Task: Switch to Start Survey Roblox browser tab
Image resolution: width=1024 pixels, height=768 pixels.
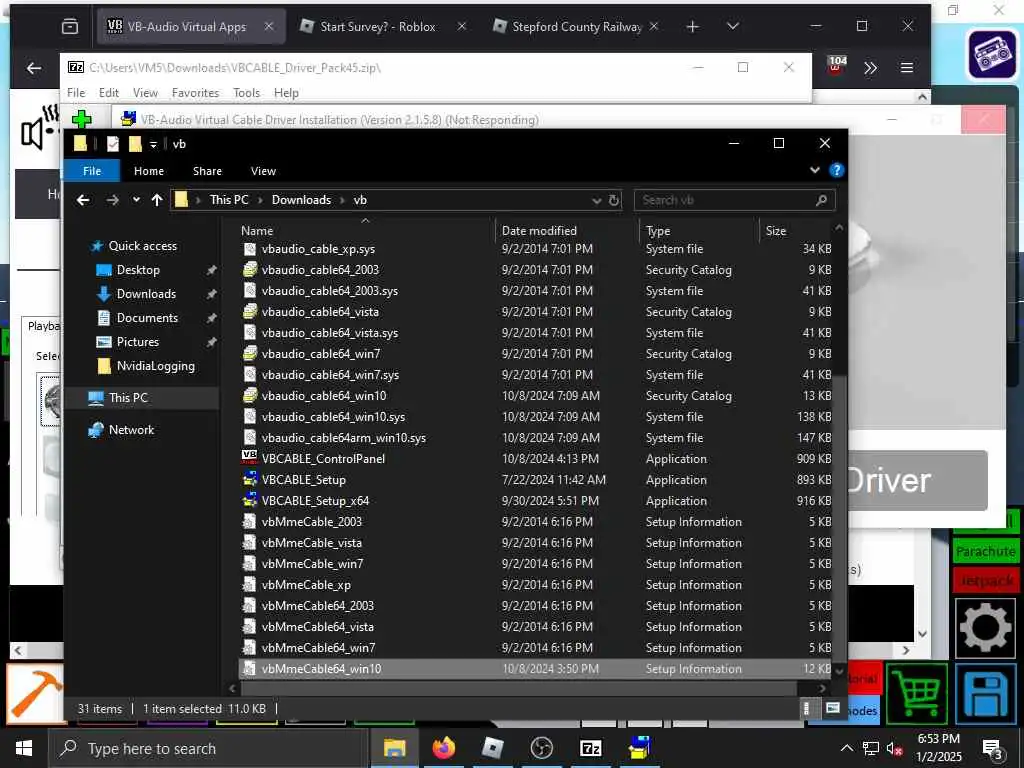Action: [x=377, y=27]
